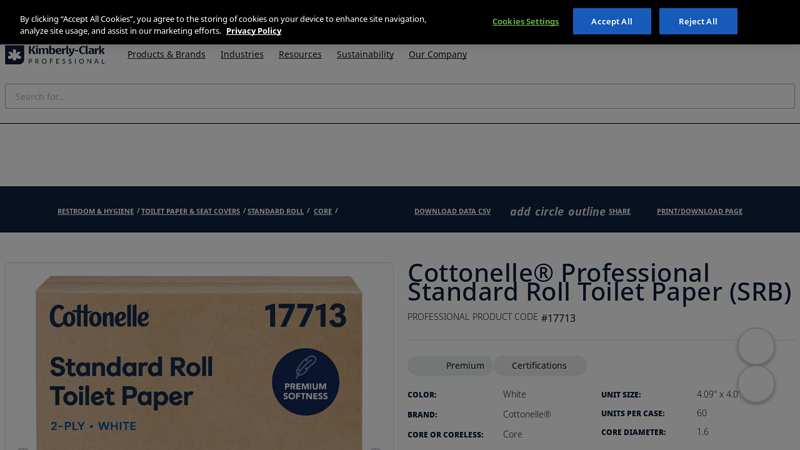Switch to the Certifications tab
Screen dimensions: 800x450
539,365
